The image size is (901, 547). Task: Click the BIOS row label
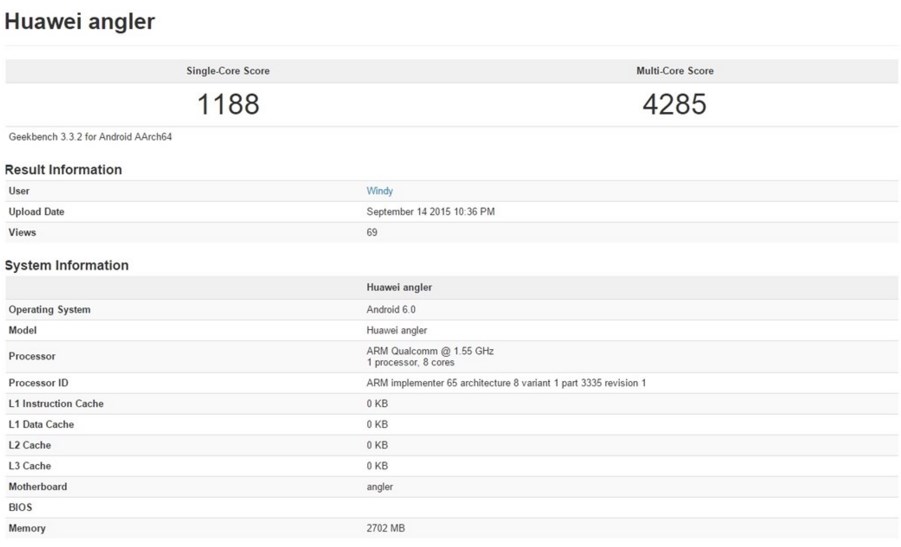tap(20, 507)
